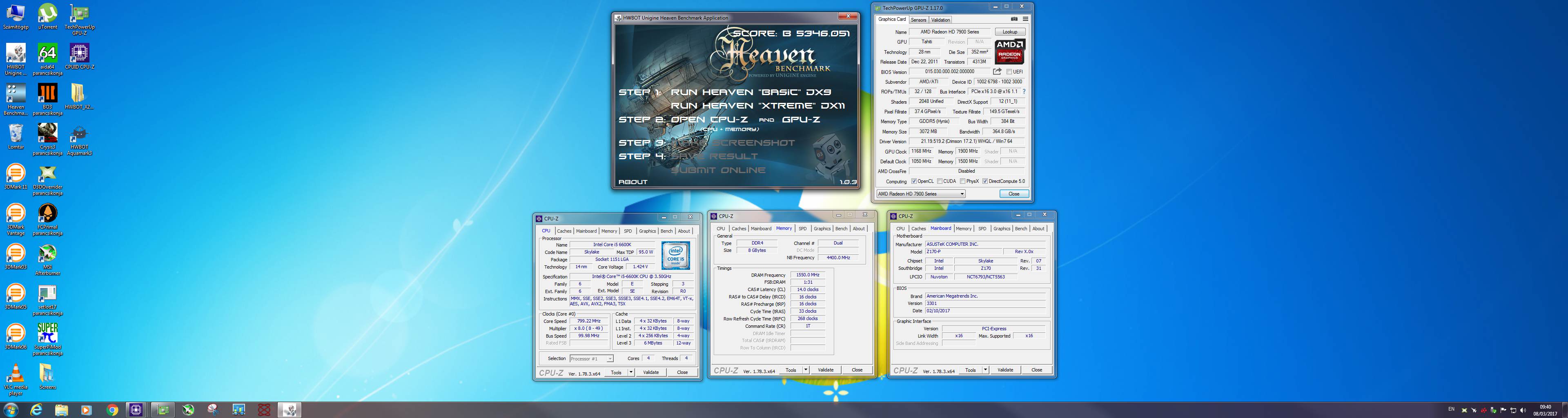The width and height of the screenshot is (1568, 418).
Task: Select the CPUID CPU-Z desktop shortcut
Action: coord(79,57)
